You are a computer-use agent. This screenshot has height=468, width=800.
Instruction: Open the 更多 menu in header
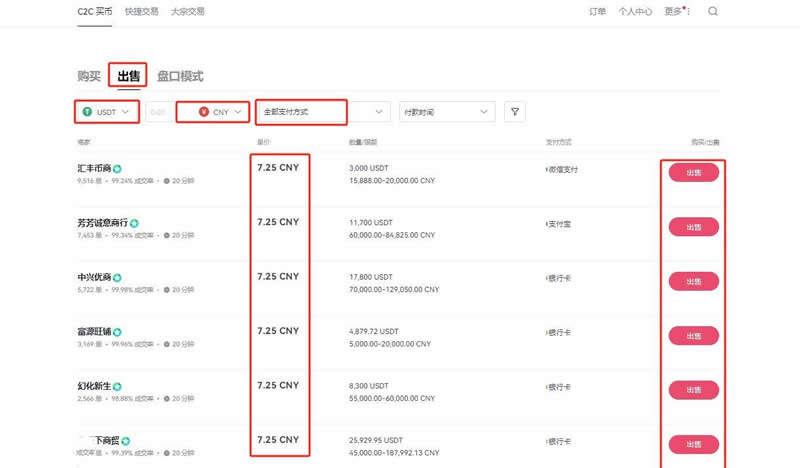(x=675, y=12)
